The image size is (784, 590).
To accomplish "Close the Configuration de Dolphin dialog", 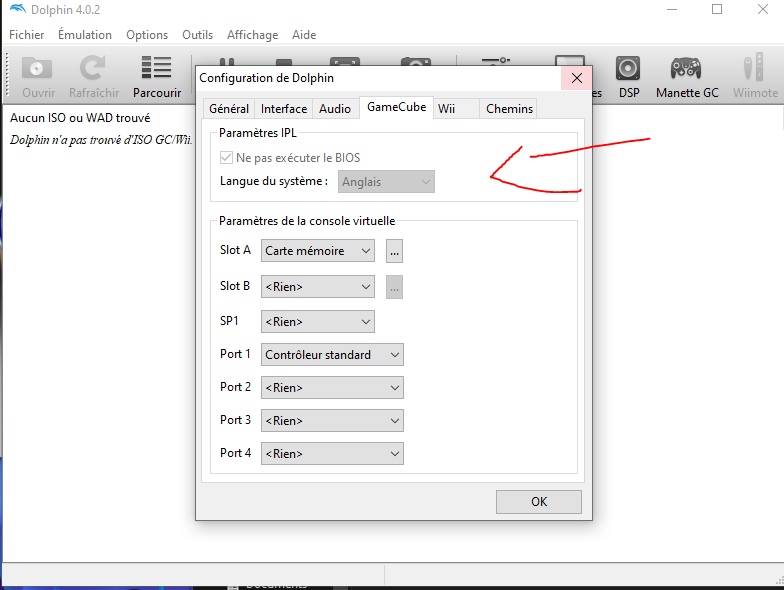I will 576,78.
